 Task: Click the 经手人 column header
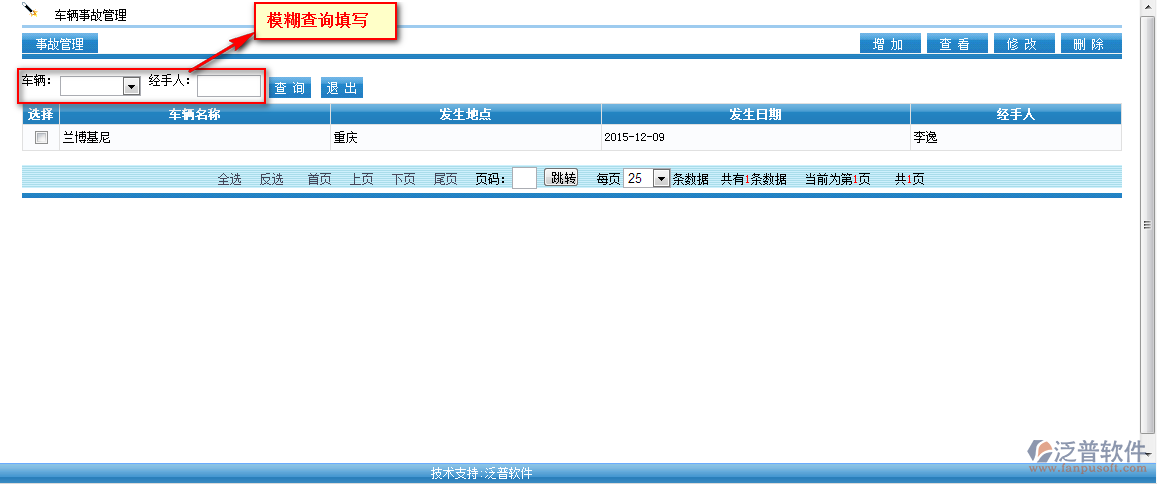tap(1016, 114)
